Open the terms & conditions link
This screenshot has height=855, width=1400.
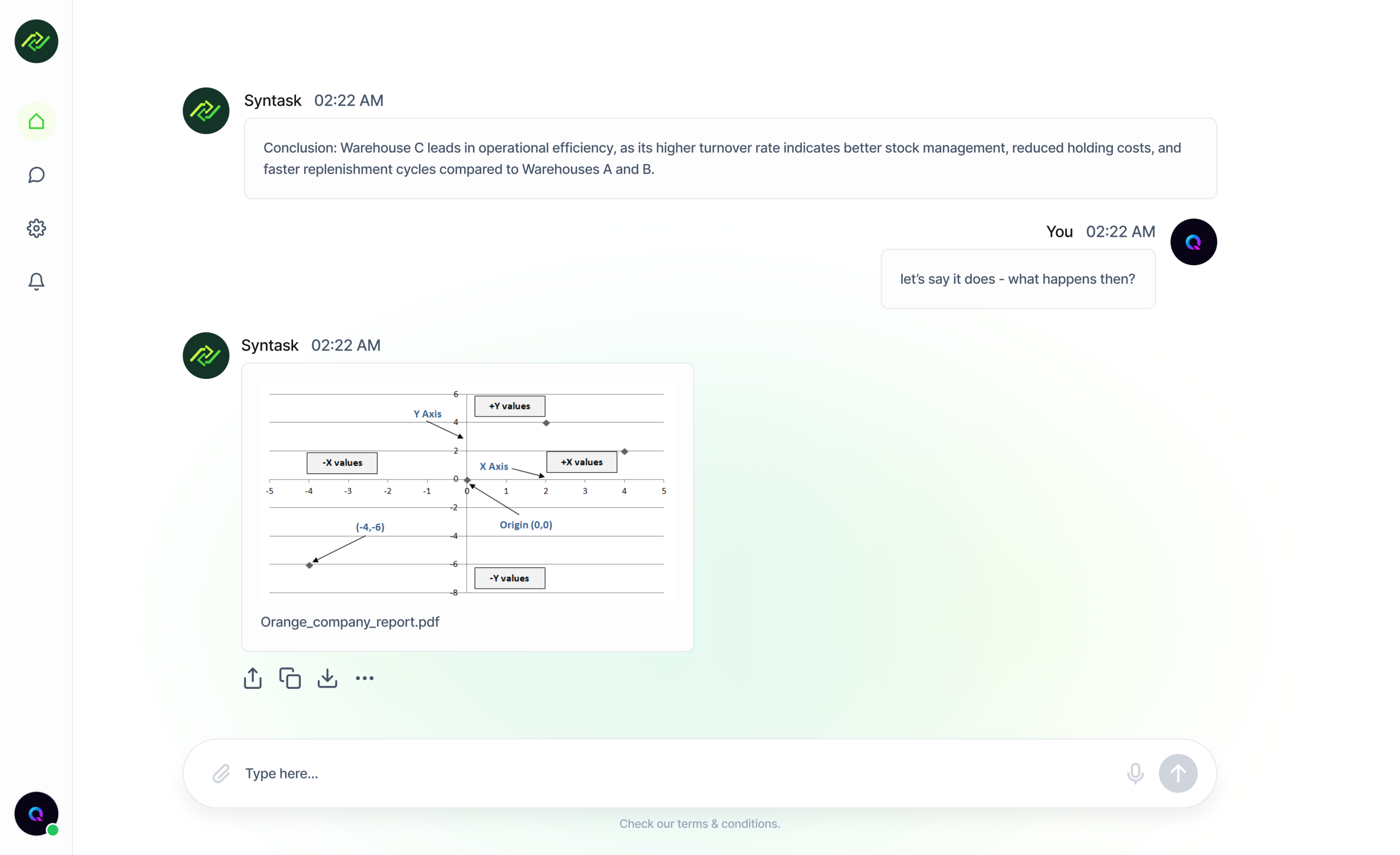click(728, 823)
